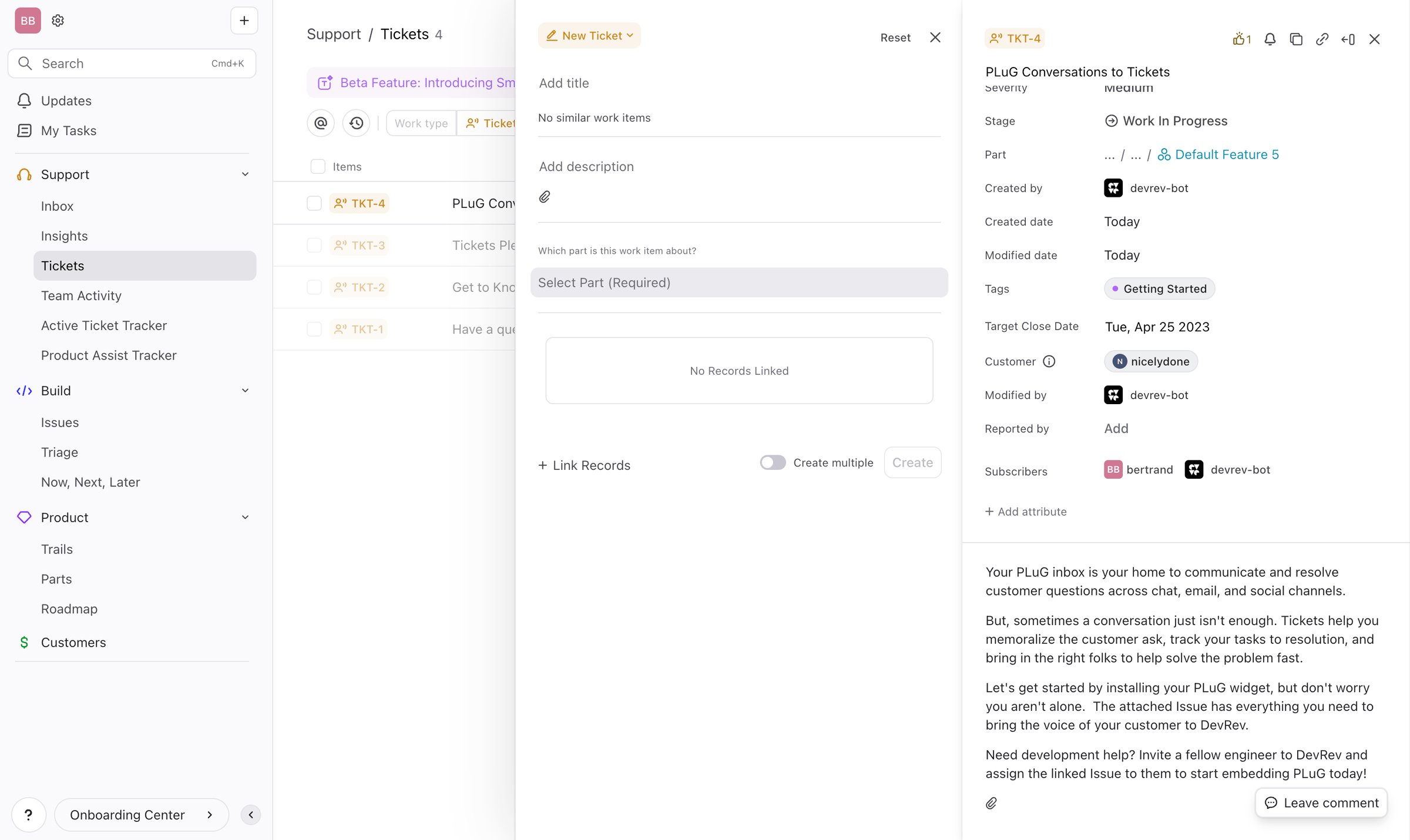Go to Issues under Build
This screenshot has height=840, width=1410.
(59, 422)
